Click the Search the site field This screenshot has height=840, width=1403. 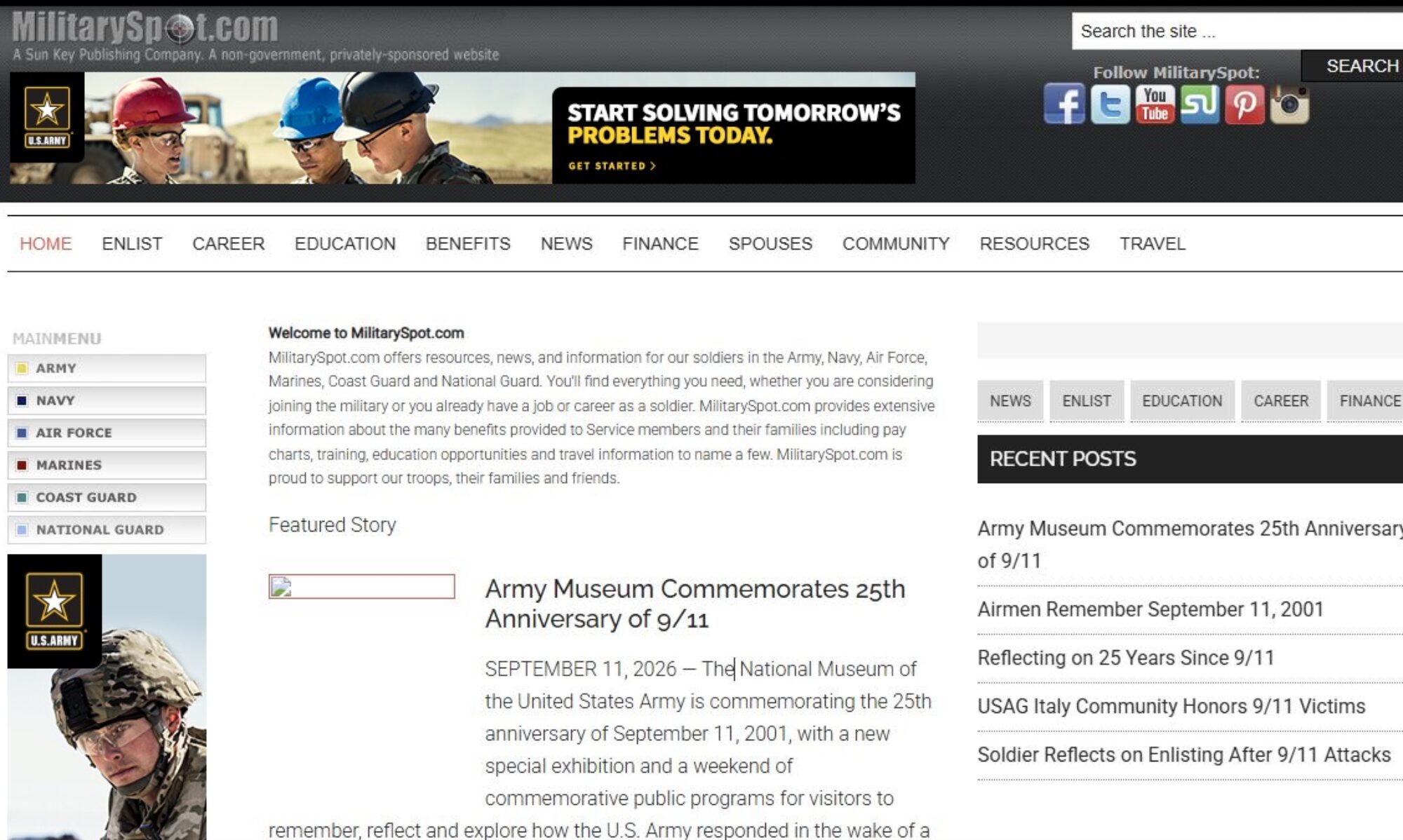coord(1237,32)
